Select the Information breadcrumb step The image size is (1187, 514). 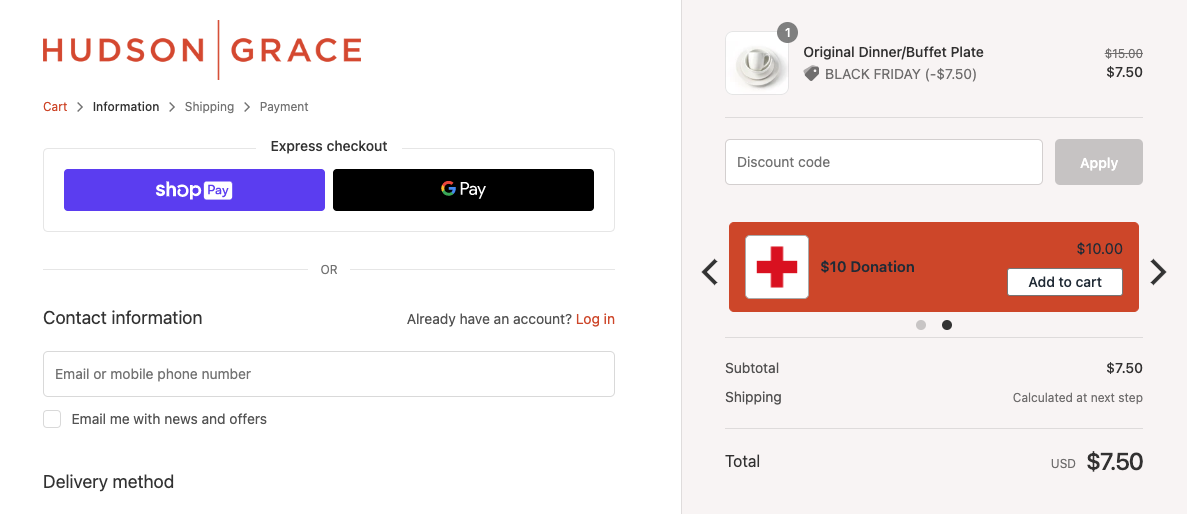point(126,107)
